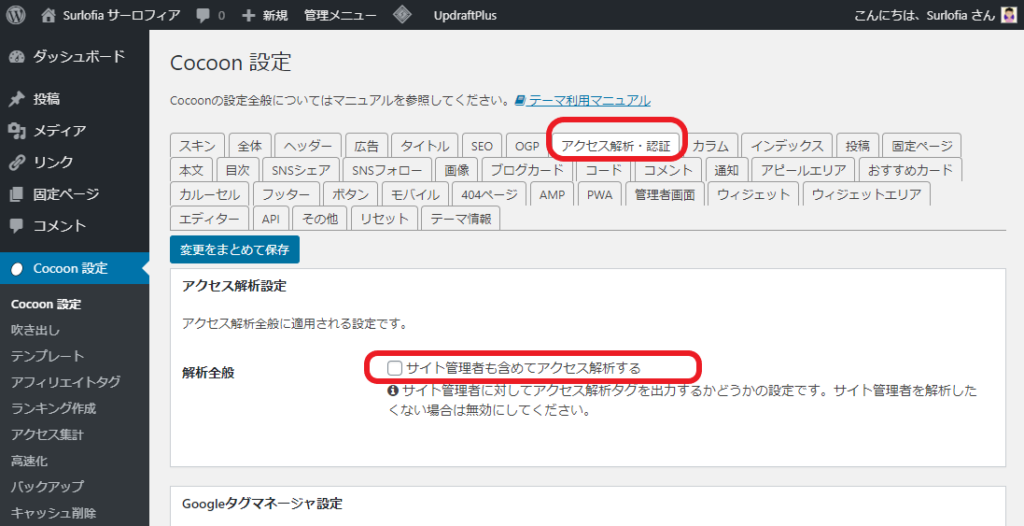This screenshot has height=526, width=1024.
Task: Switch to the 広告 tab
Action: click(x=366, y=146)
